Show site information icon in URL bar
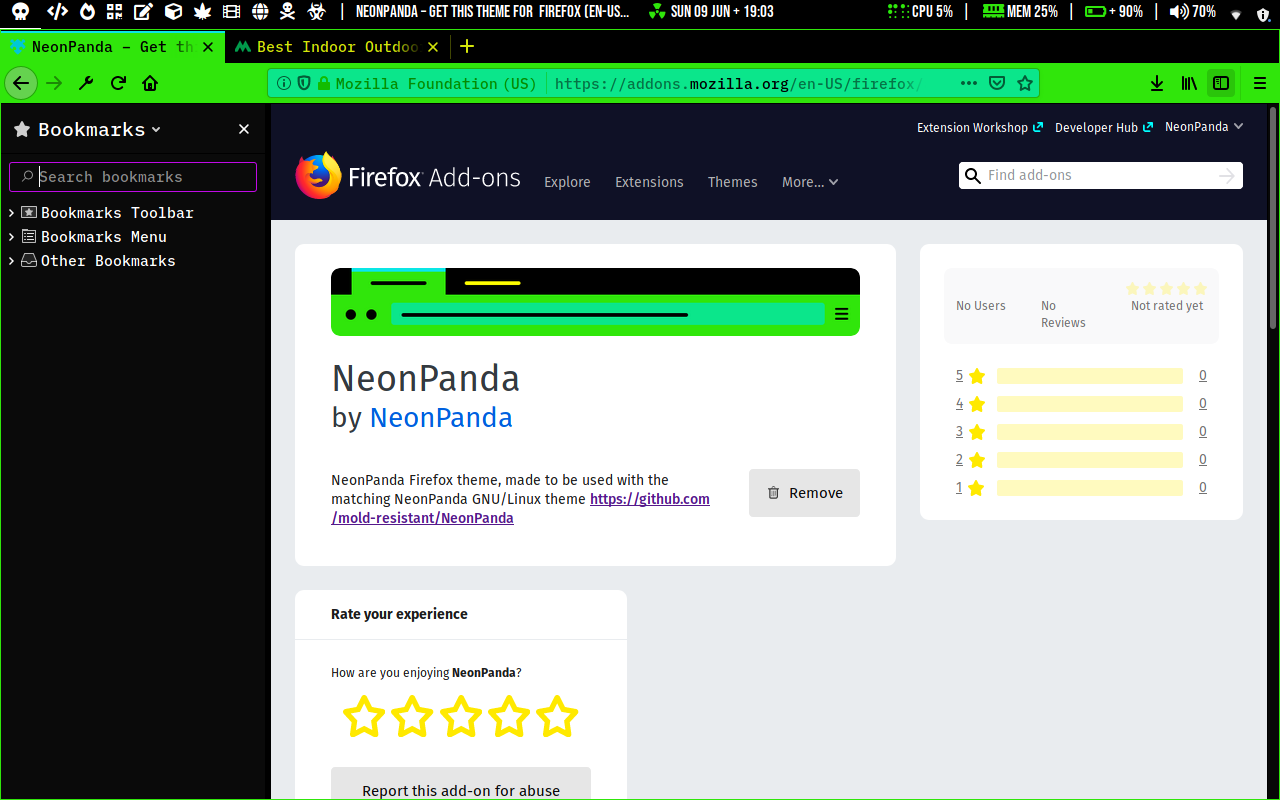Image resolution: width=1280 pixels, height=800 pixels. pos(284,83)
